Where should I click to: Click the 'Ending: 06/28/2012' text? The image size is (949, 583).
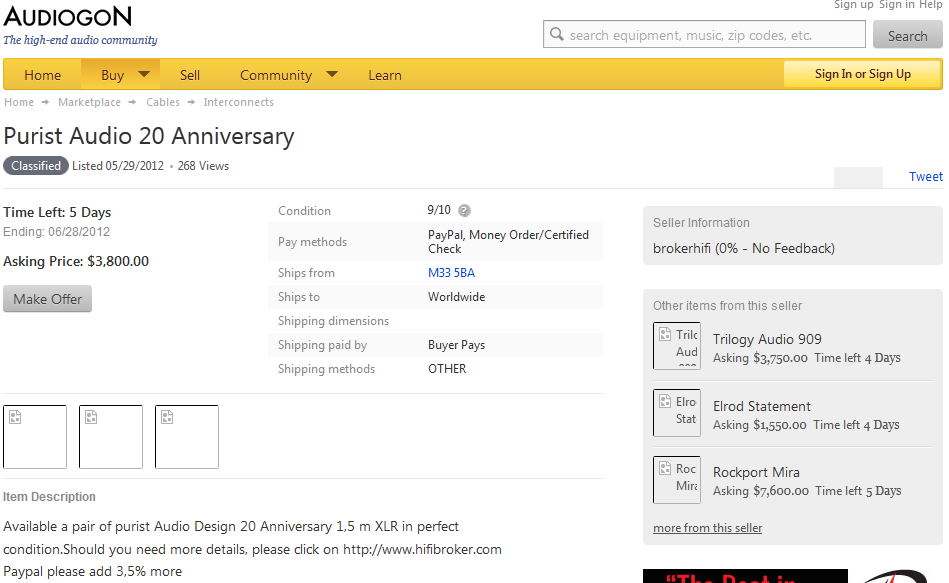pos(56,232)
